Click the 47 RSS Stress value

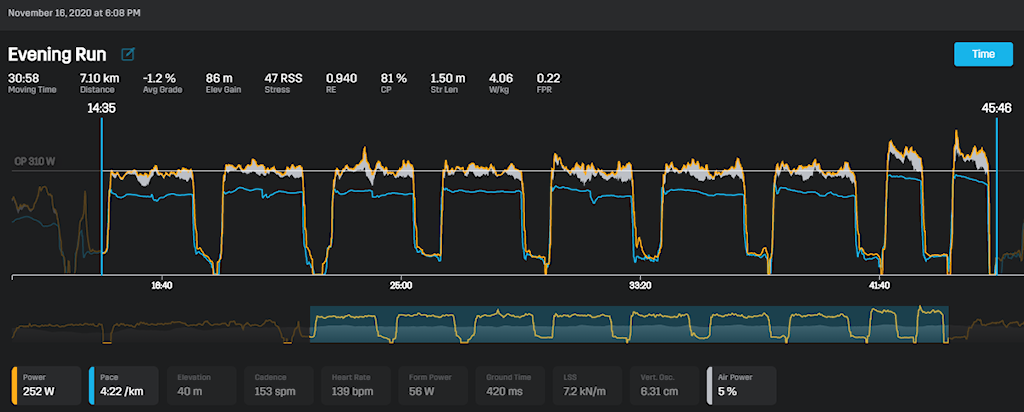click(x=283, y=78)
